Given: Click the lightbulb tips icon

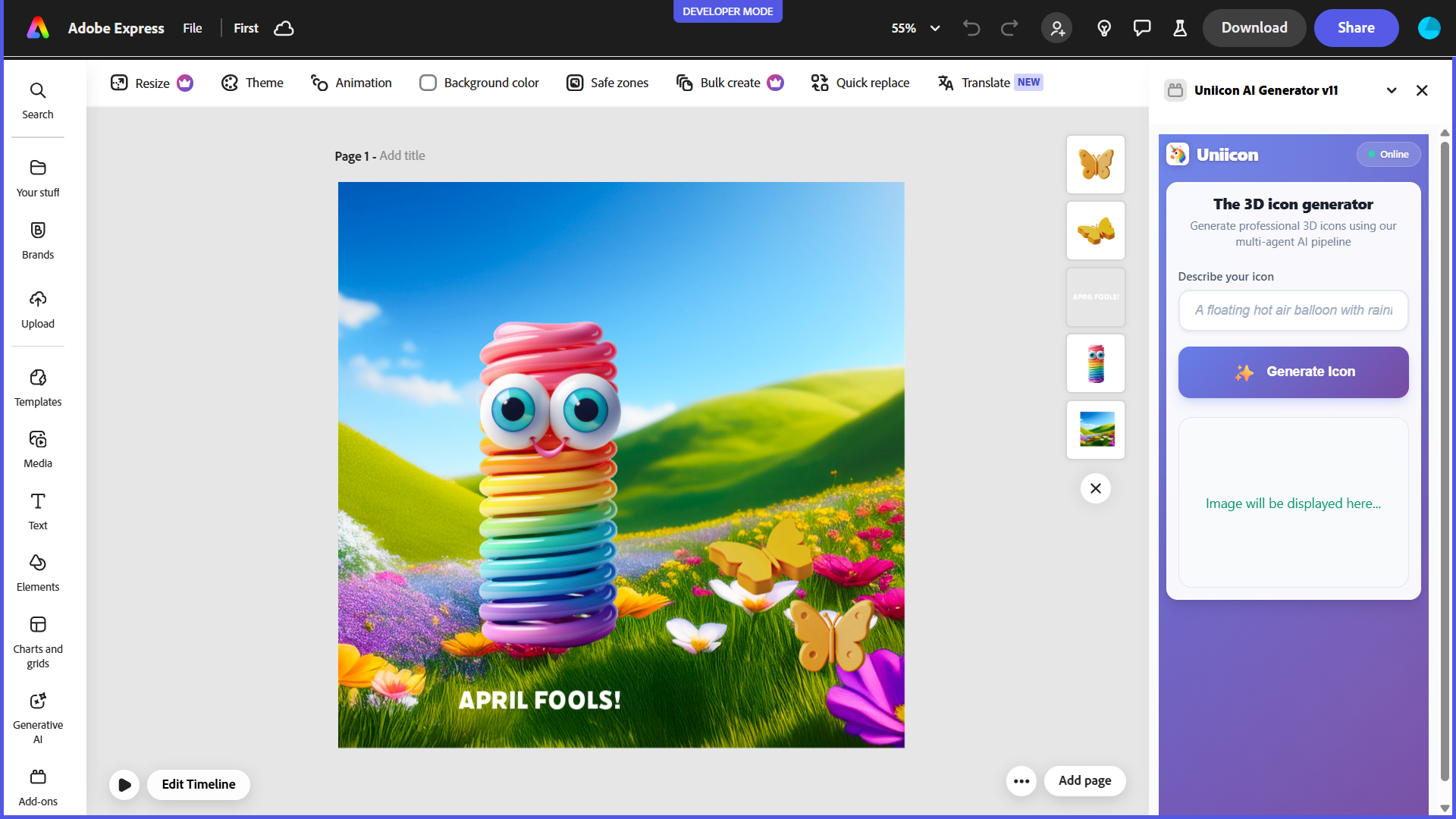Looking at the screenshot, I should [x=1104, y=28].
